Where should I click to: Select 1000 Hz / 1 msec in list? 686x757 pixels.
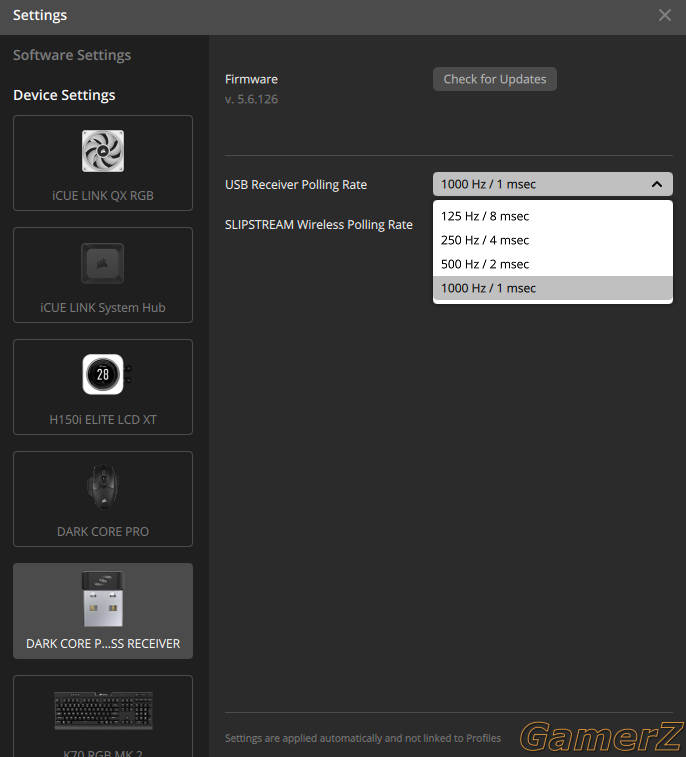553,288
